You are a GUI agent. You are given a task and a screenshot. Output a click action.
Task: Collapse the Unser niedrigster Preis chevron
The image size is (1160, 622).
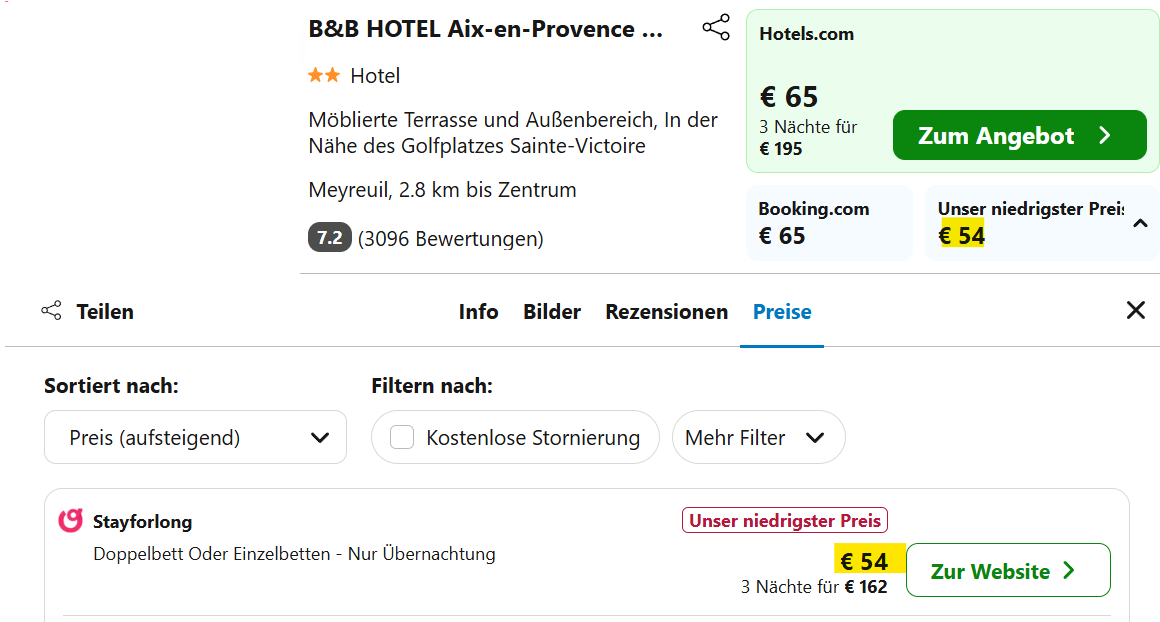[x=1140, y=223]
